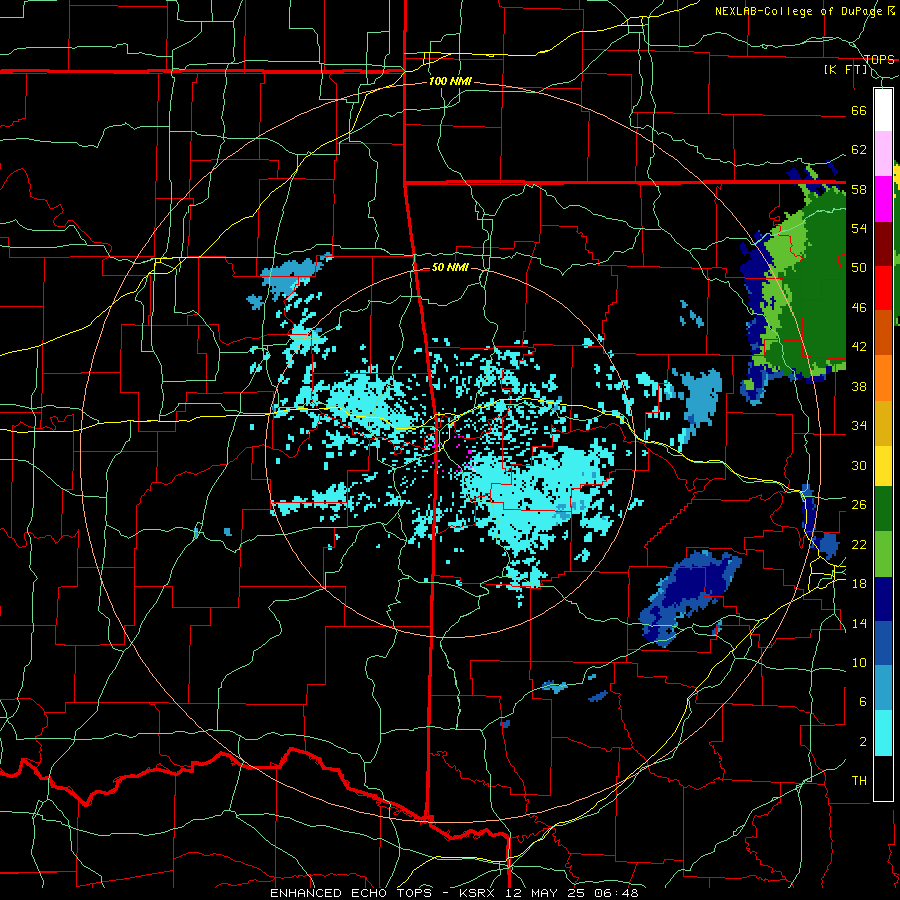Click the yellow legend swatch near 30

coord(883,465)
